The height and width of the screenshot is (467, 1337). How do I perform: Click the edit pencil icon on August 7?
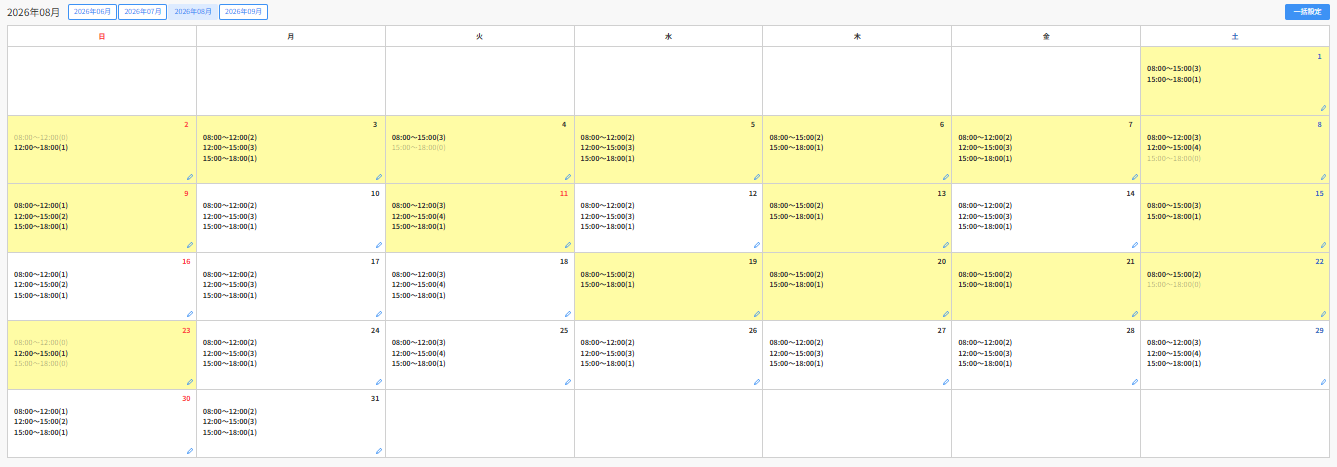click(1134, 176)
